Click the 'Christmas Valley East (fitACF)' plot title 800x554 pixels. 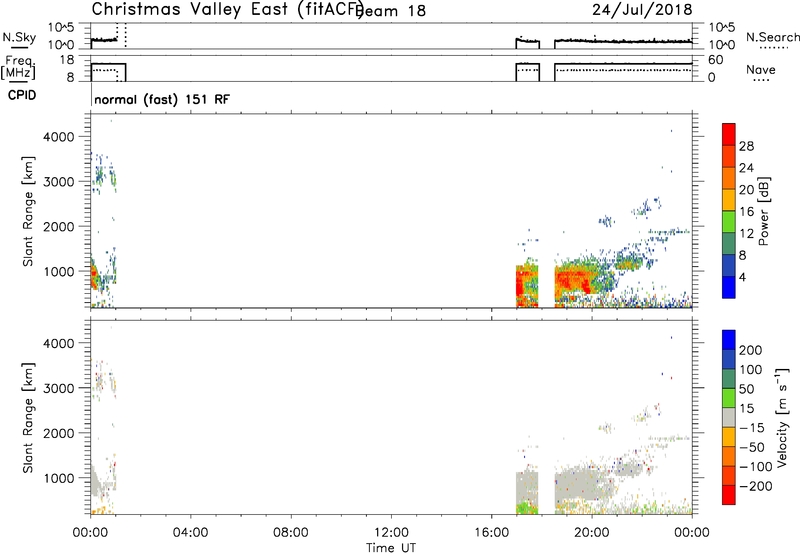[x=228, y=10]
